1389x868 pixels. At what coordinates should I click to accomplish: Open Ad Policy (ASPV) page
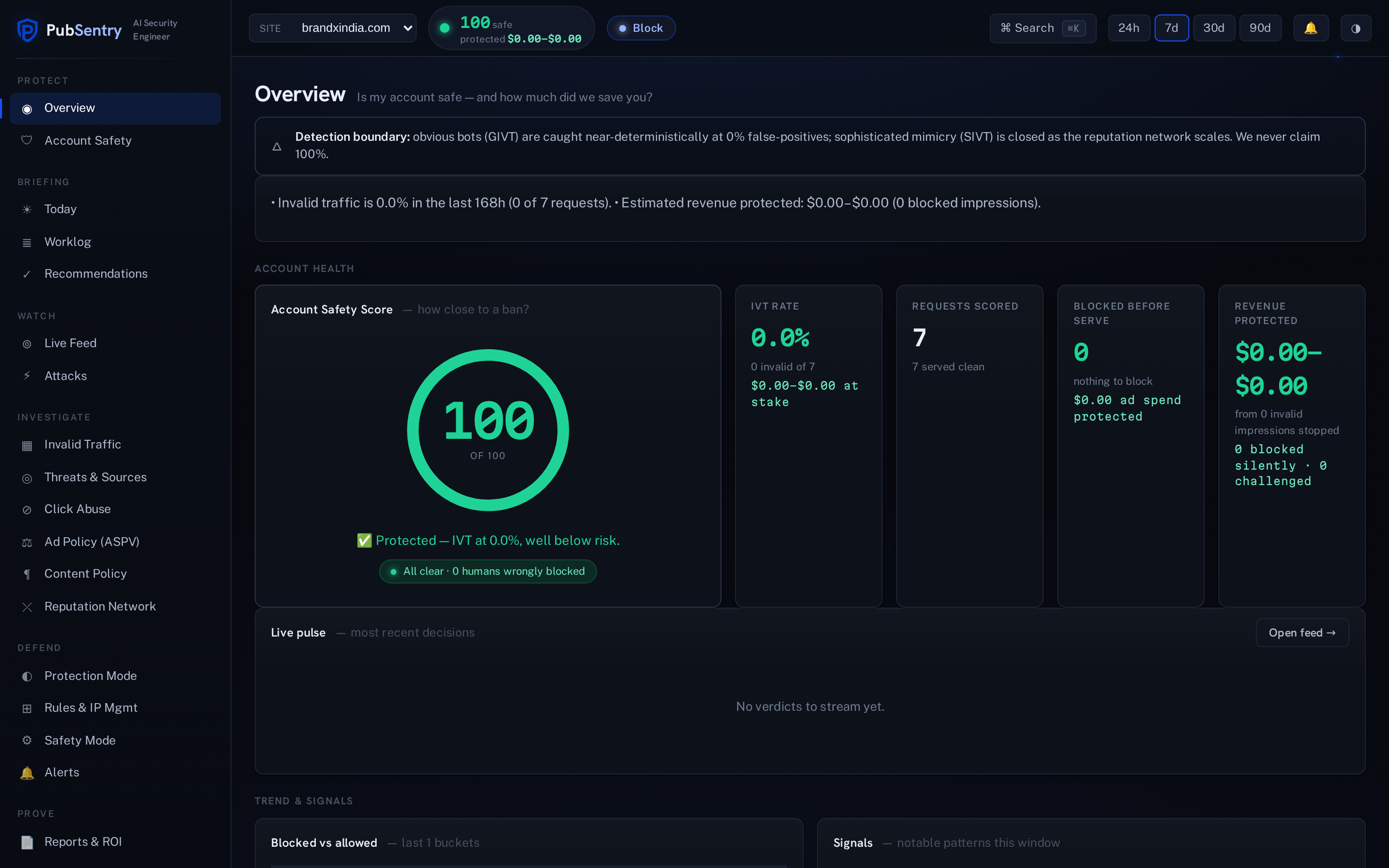pyautogui.click(x=115, y=542)
